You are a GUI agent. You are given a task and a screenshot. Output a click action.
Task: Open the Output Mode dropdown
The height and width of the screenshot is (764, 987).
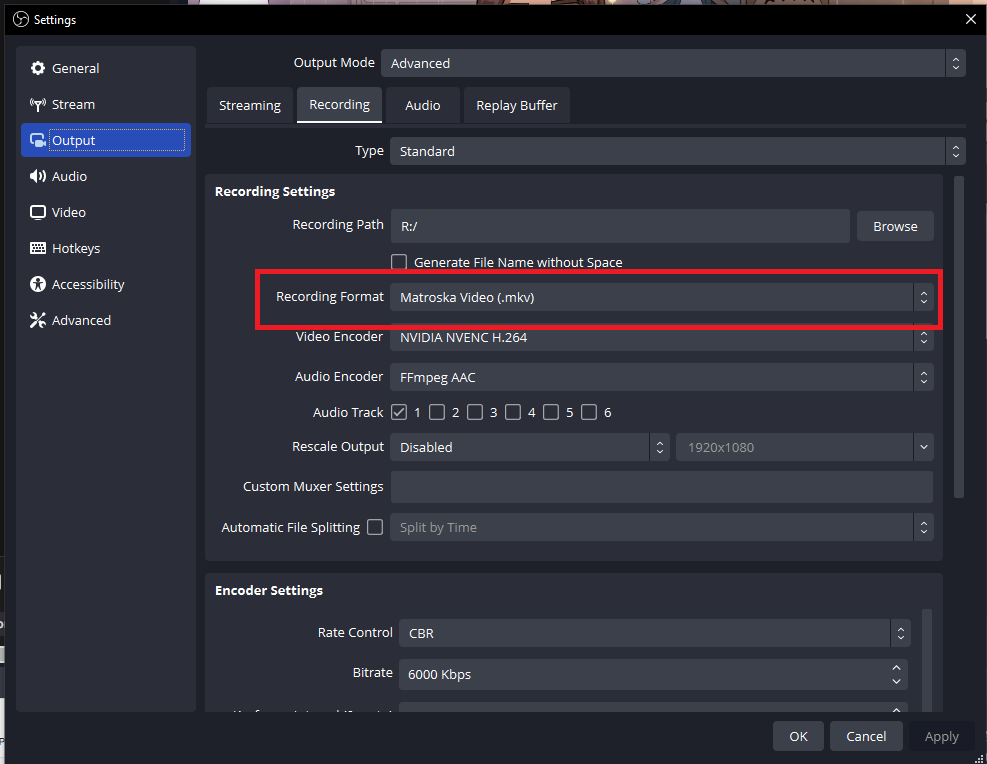pos(673,63)
